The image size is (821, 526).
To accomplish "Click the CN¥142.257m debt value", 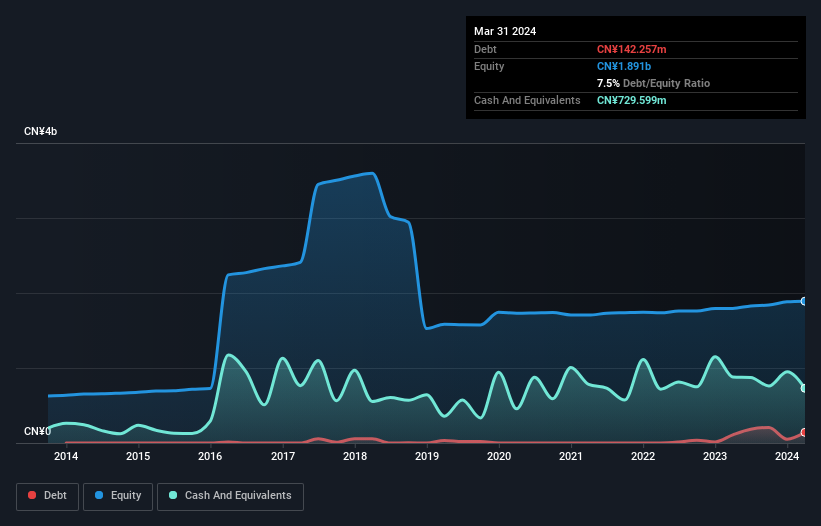I will click(631, 49).
